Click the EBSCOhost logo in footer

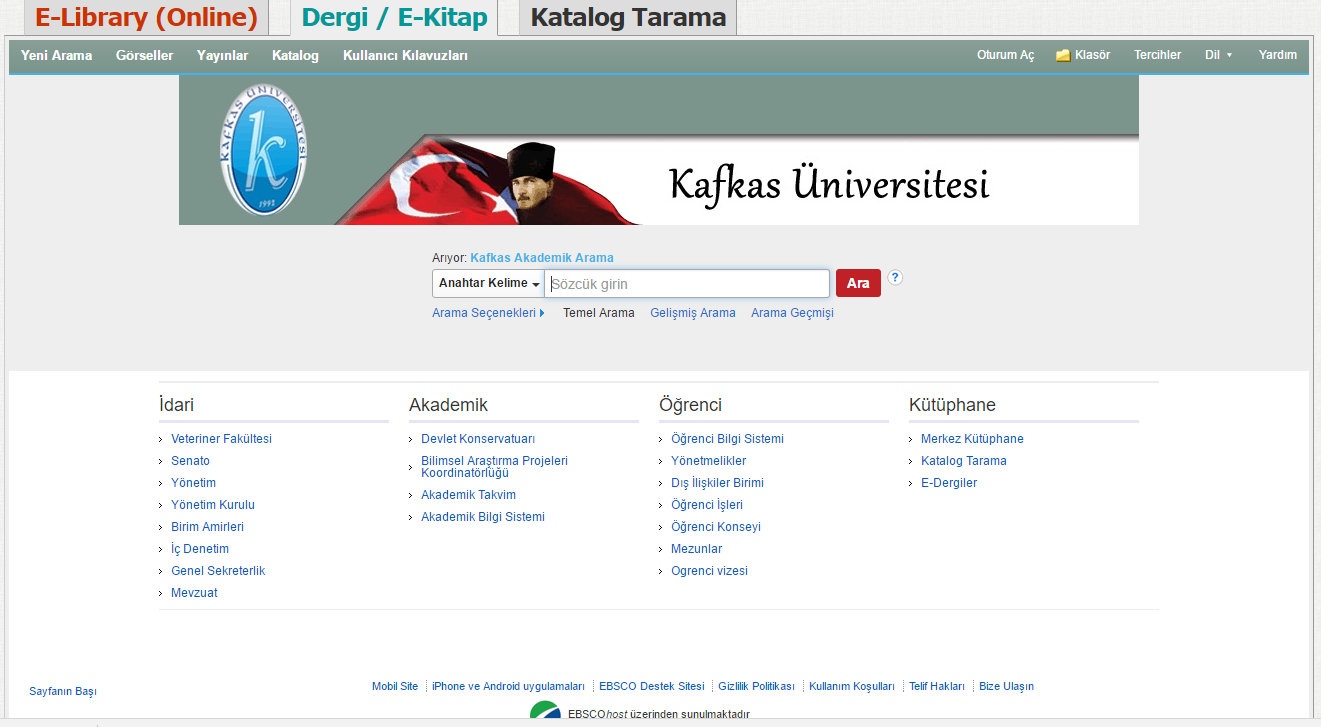[x=546, y=712]
